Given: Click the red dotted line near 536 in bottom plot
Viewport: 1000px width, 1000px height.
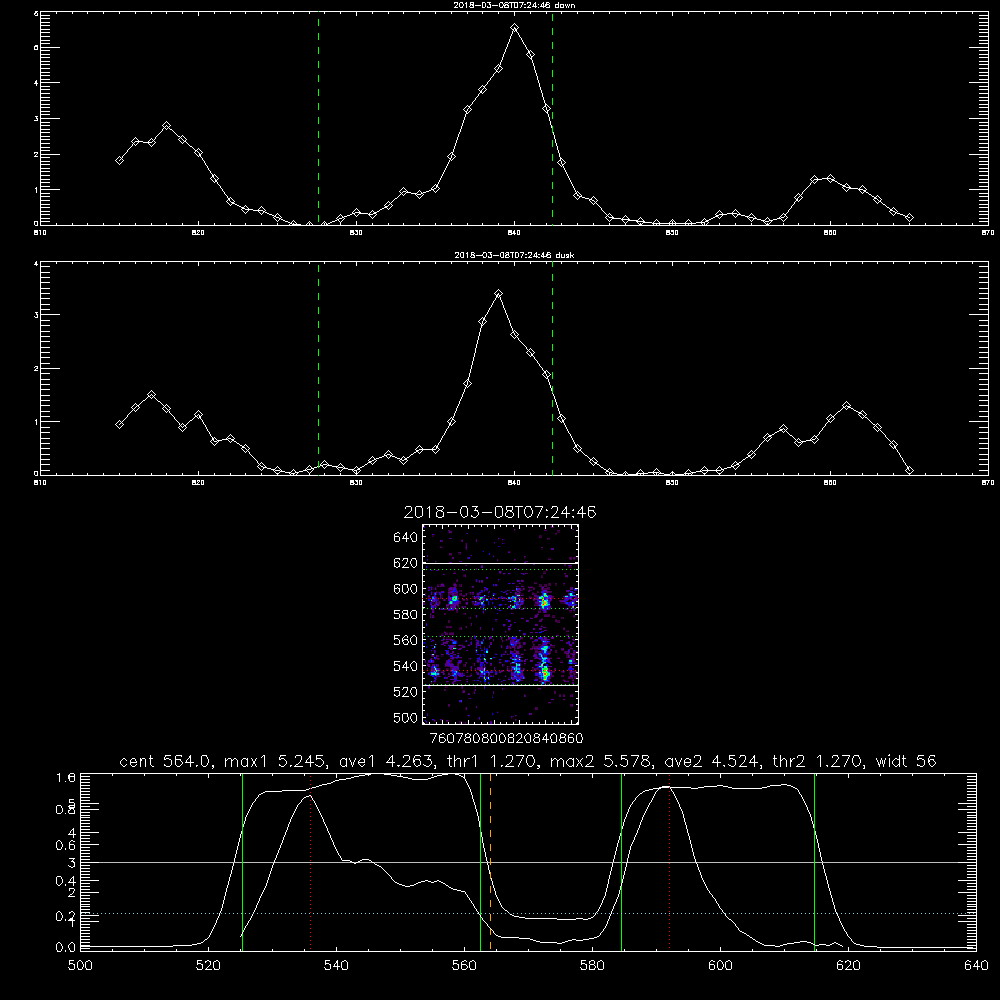Looking at the screenshot, I should 311,862.
